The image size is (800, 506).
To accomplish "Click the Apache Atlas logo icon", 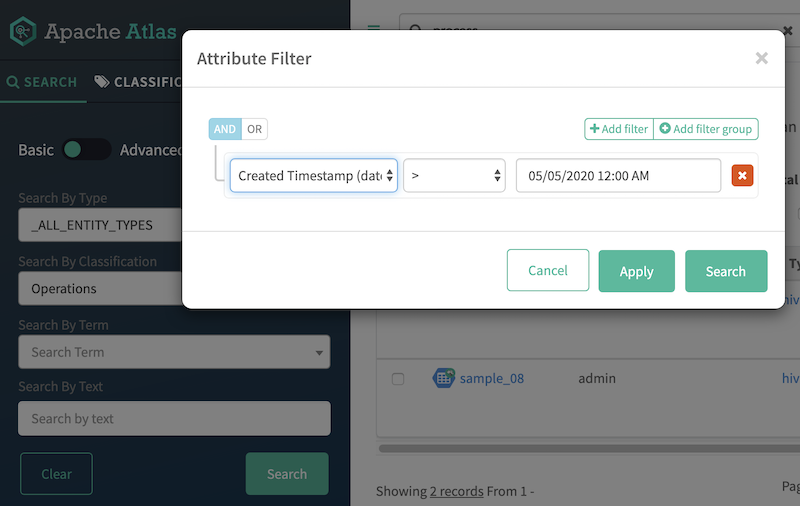I will [x=23, y=32].
